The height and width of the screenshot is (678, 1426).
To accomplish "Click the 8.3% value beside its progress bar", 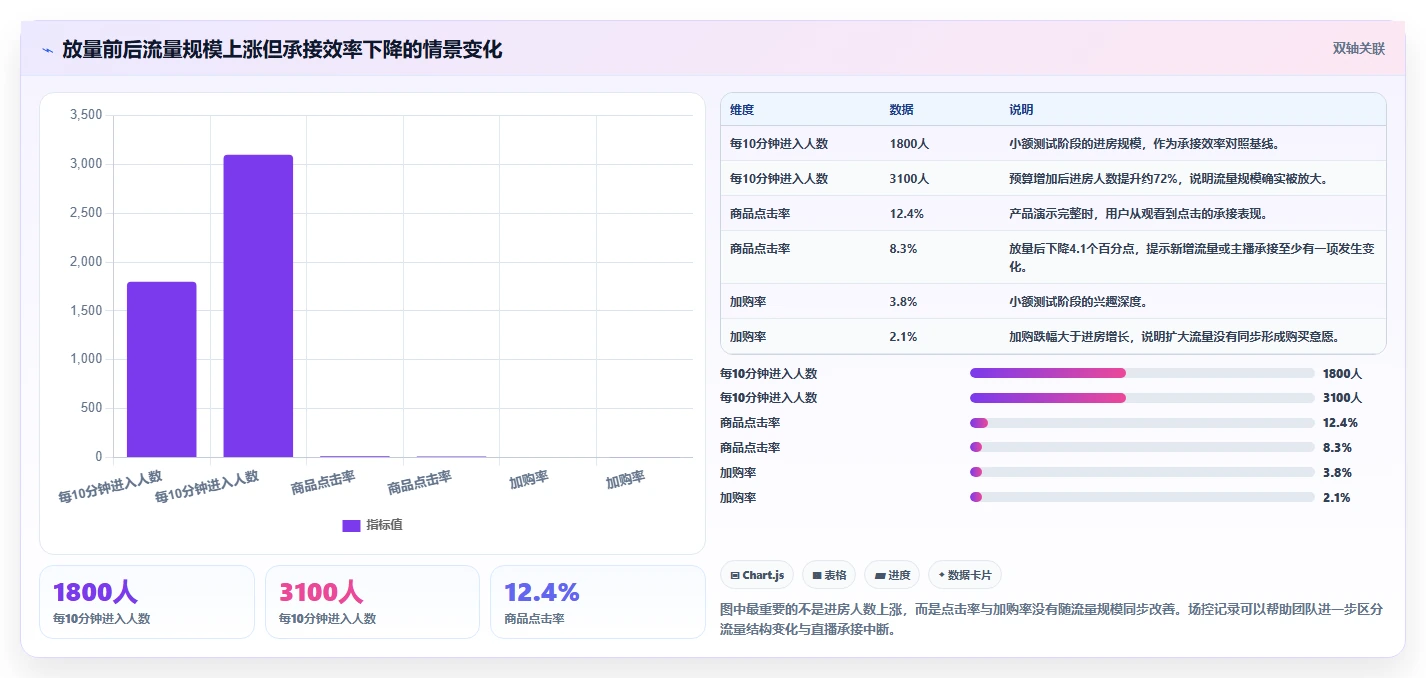I will click(x=1337, y=448).
